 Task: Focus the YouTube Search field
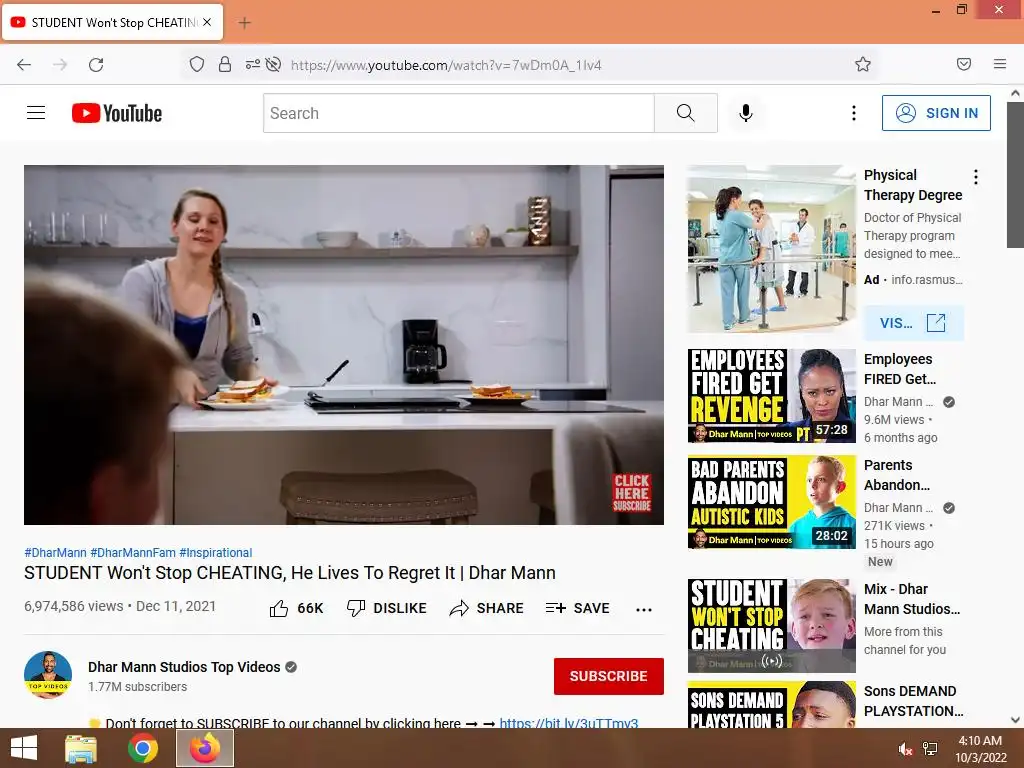pyautogui.click(x=458, y=113)
